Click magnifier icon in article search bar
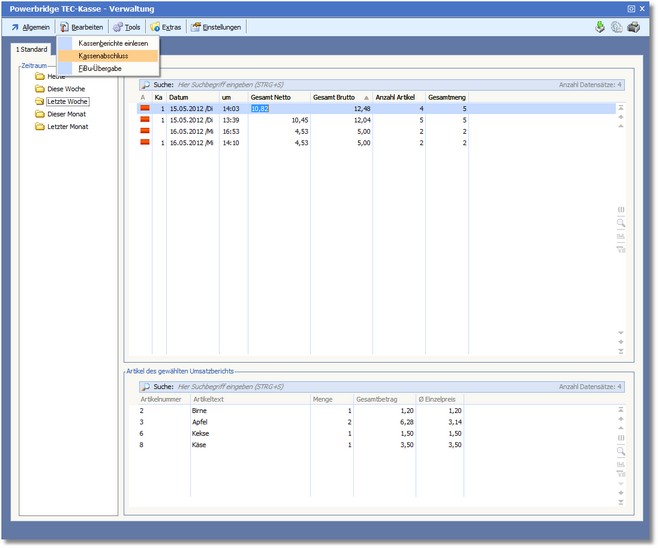The height and width of the screenshot is (548, 658). coord(146,386)
